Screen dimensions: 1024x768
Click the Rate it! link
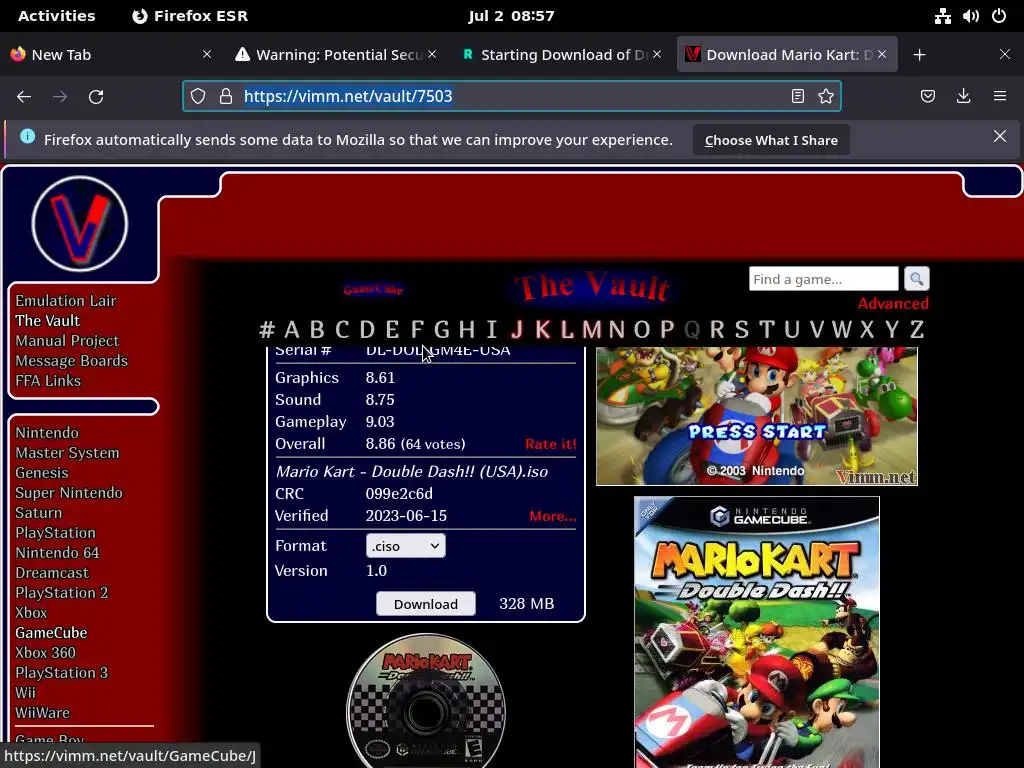coord(551,444)
